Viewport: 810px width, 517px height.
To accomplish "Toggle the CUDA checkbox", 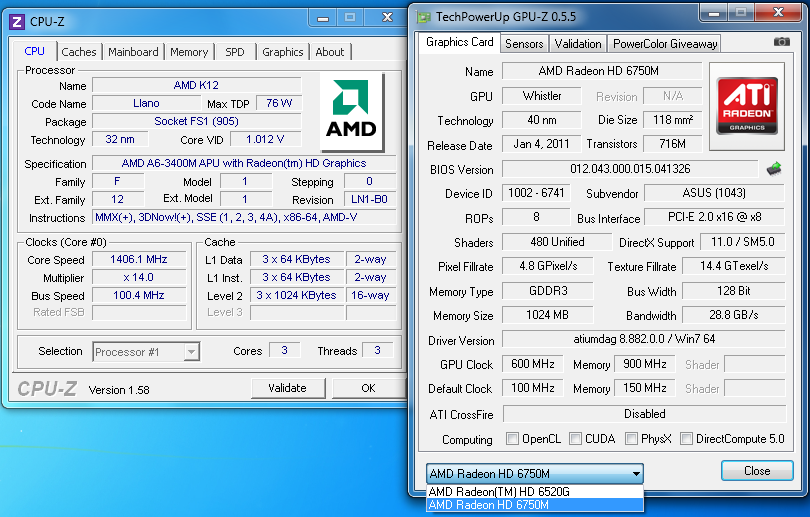I will (x=575, y=438).
